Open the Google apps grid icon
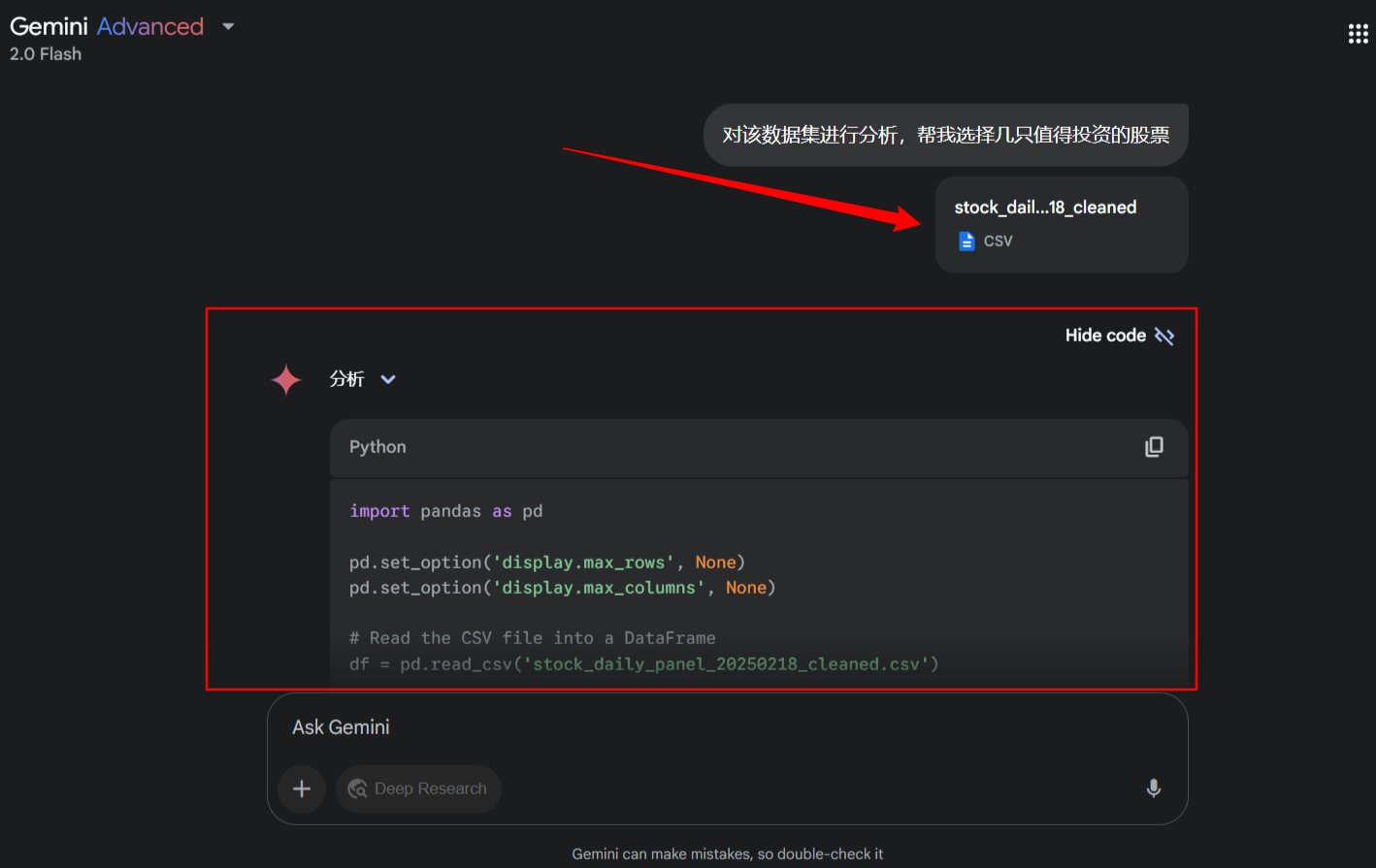Viewport: 1376px width, 868px height. coord(1358,35)
